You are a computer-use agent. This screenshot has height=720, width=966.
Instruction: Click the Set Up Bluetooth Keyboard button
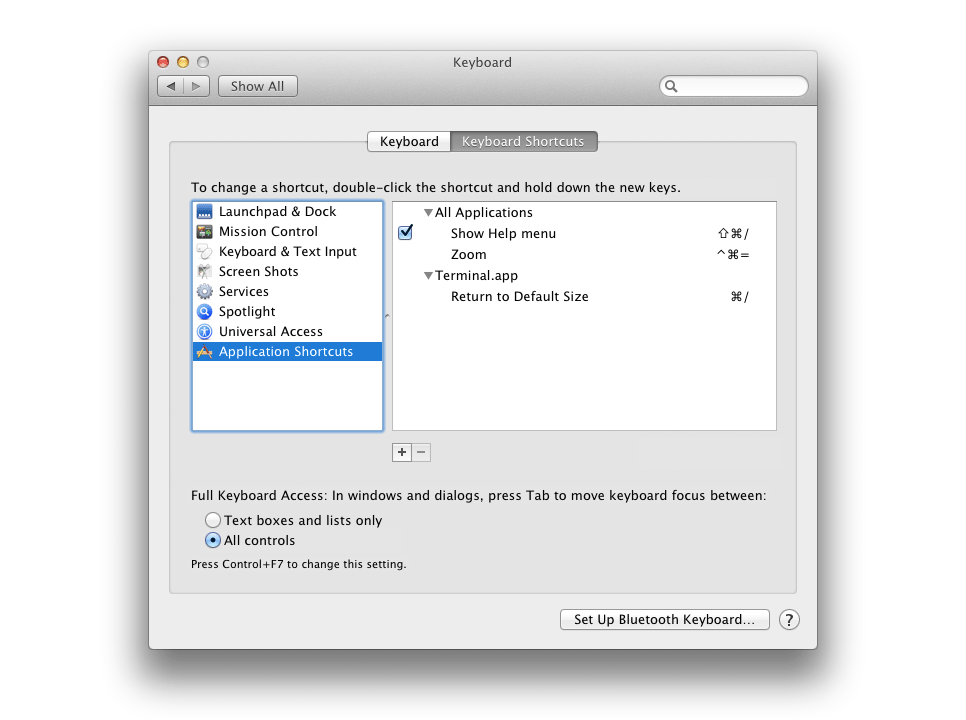click(x=663, y=619)
